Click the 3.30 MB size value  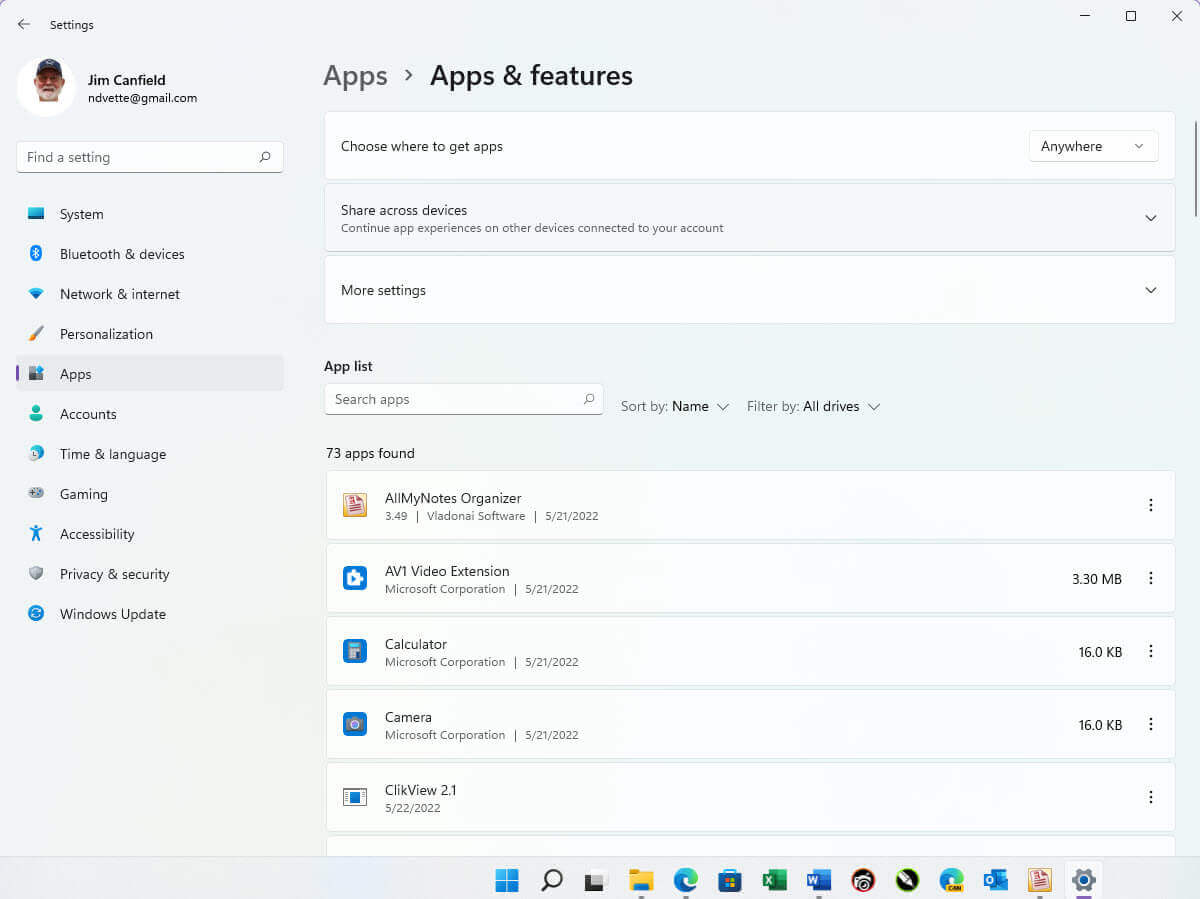tap(1097, 579)
